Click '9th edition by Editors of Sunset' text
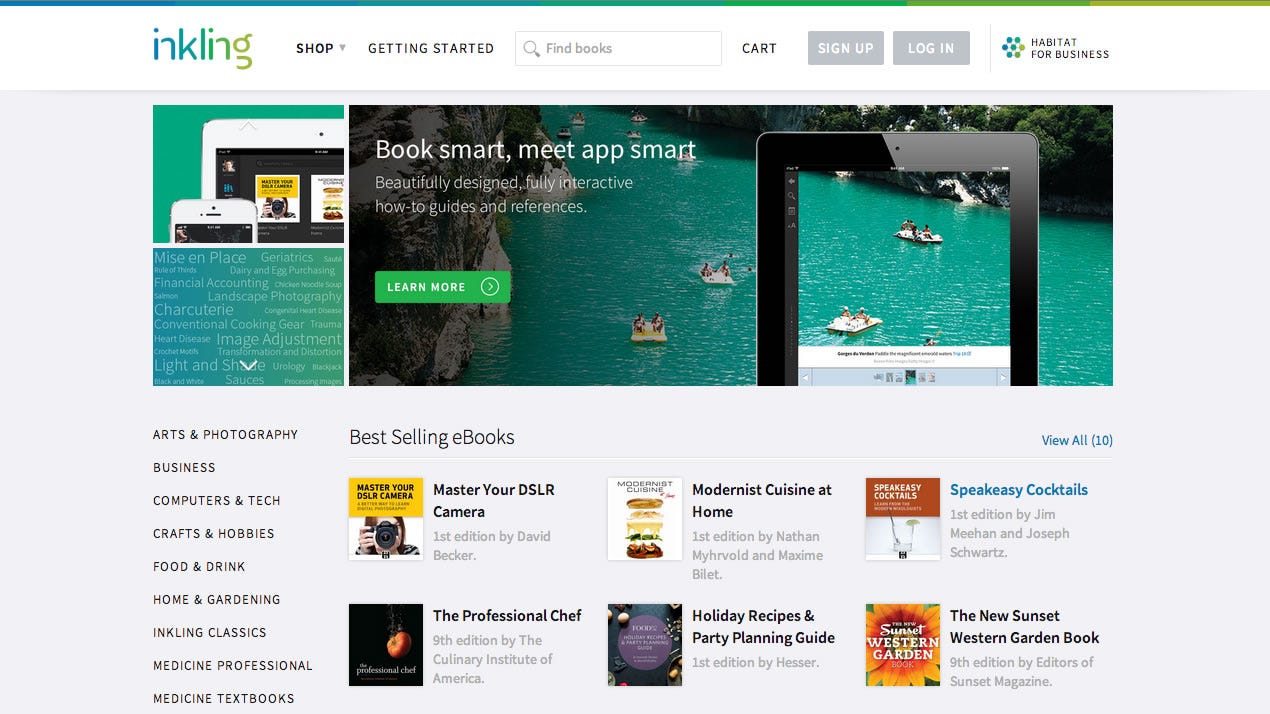This screenshot has height=714, width=1270. pos(1022,671)
